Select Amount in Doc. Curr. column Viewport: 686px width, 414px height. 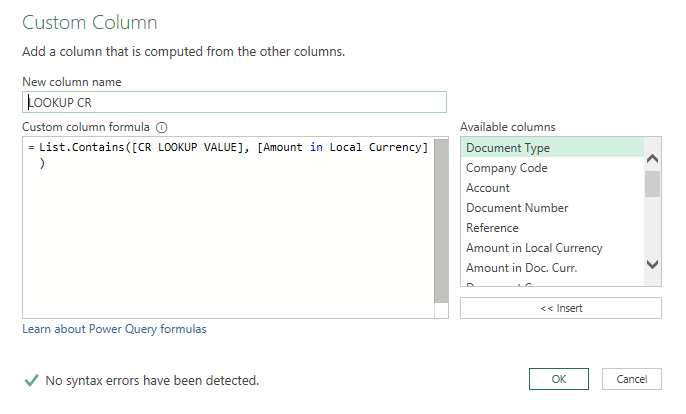[552, 267]
